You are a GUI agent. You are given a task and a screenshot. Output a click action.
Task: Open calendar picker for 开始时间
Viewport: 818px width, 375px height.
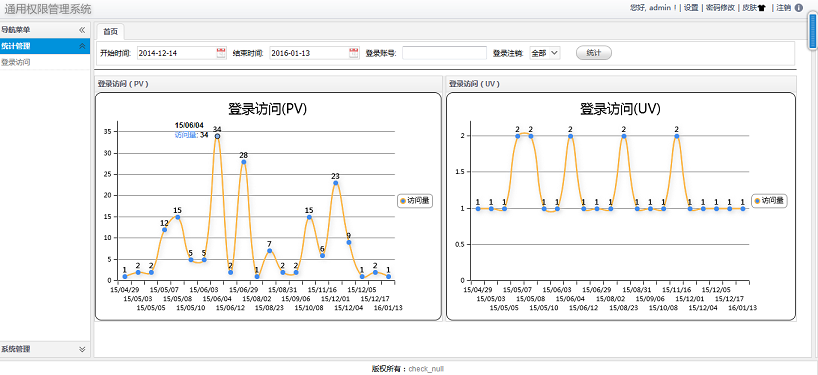pos(221,53)
